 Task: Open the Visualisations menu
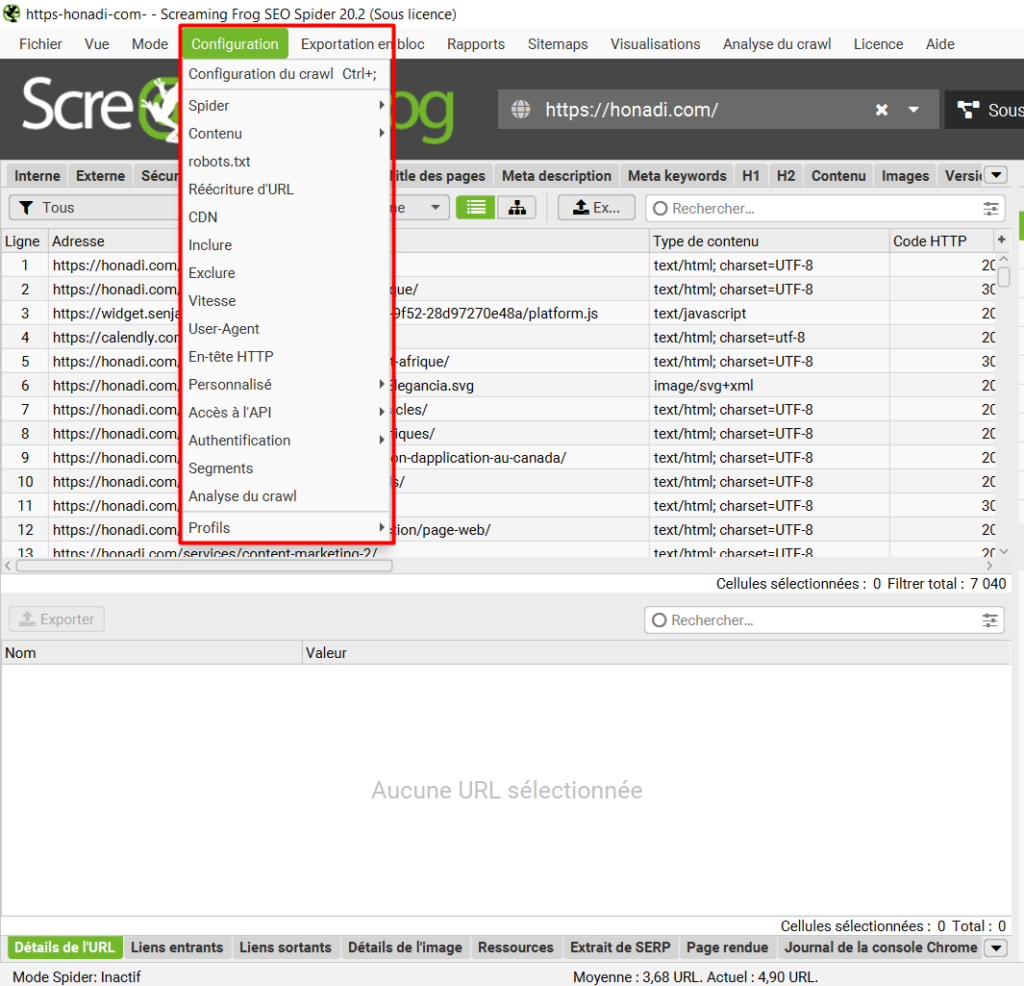655,44
